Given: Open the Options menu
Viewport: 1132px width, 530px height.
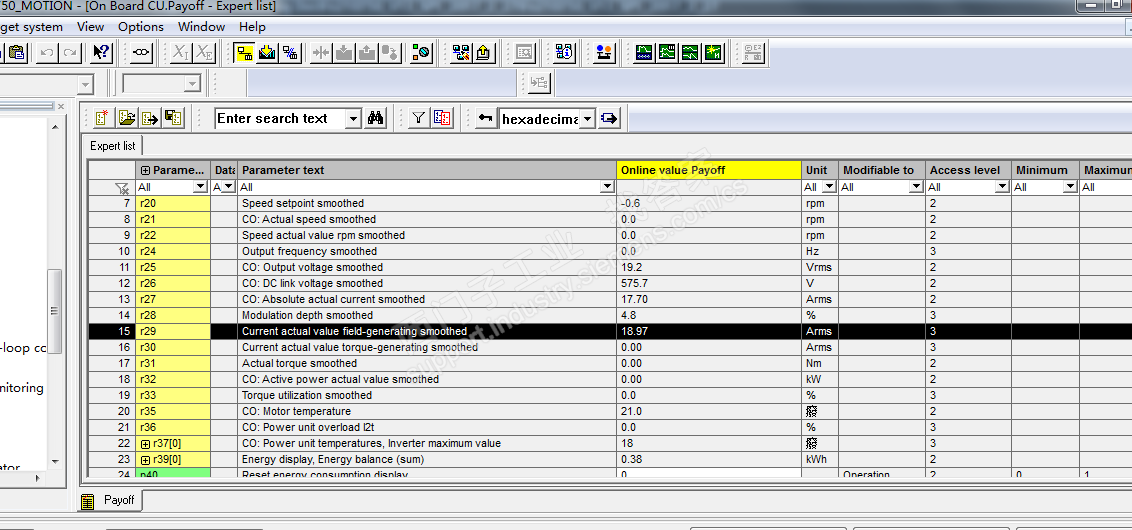Looking at the screenshot, I should [x=141, y=27].
